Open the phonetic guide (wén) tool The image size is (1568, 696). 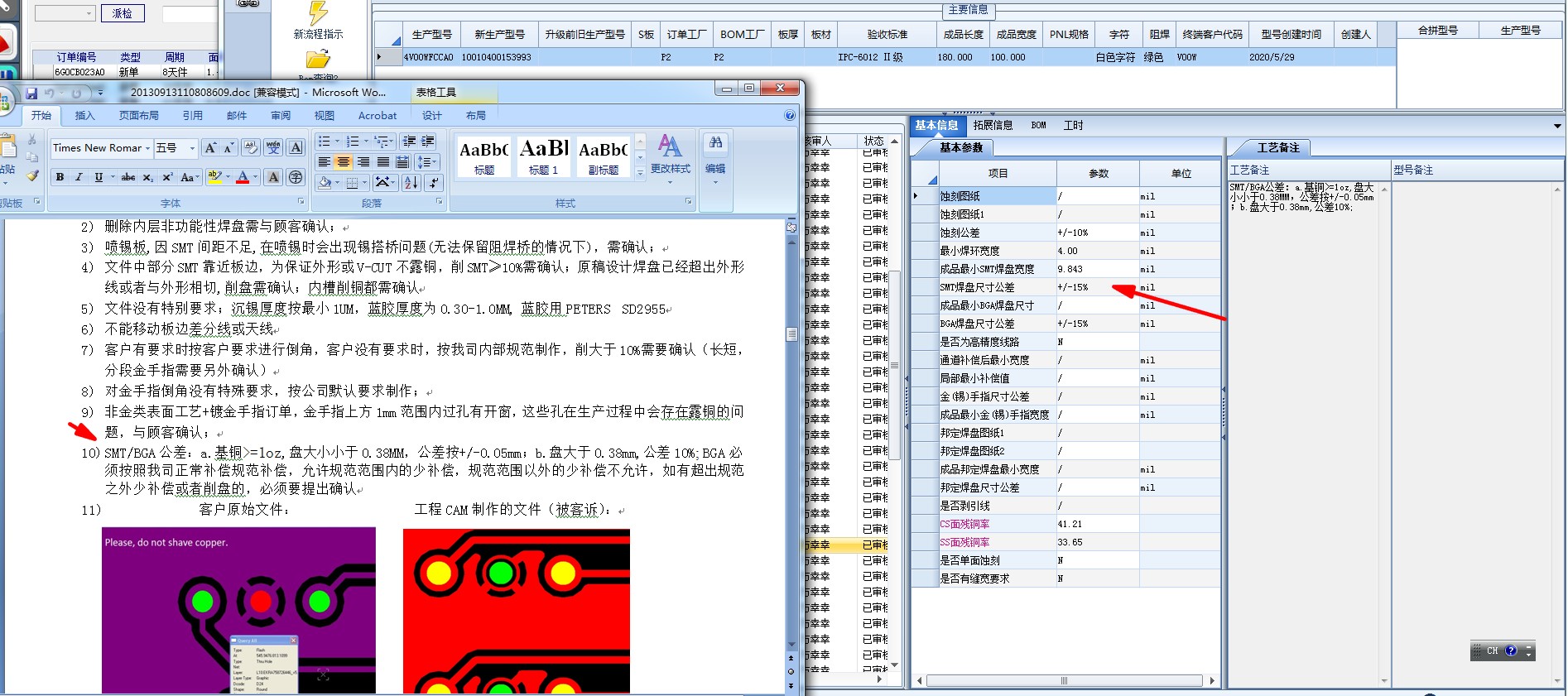273,147
